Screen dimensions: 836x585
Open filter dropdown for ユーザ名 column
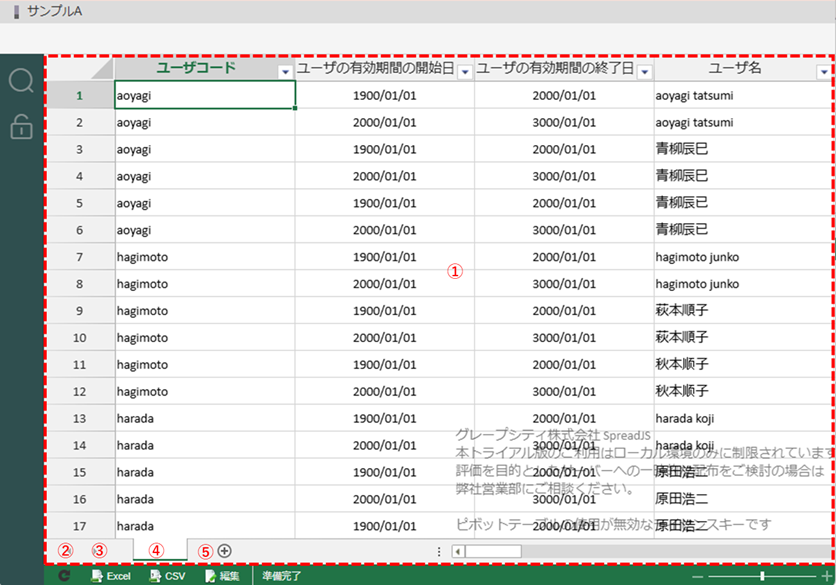824,72
